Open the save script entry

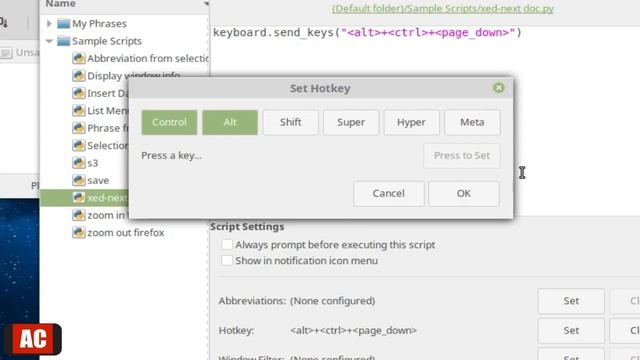coord(98,180)
